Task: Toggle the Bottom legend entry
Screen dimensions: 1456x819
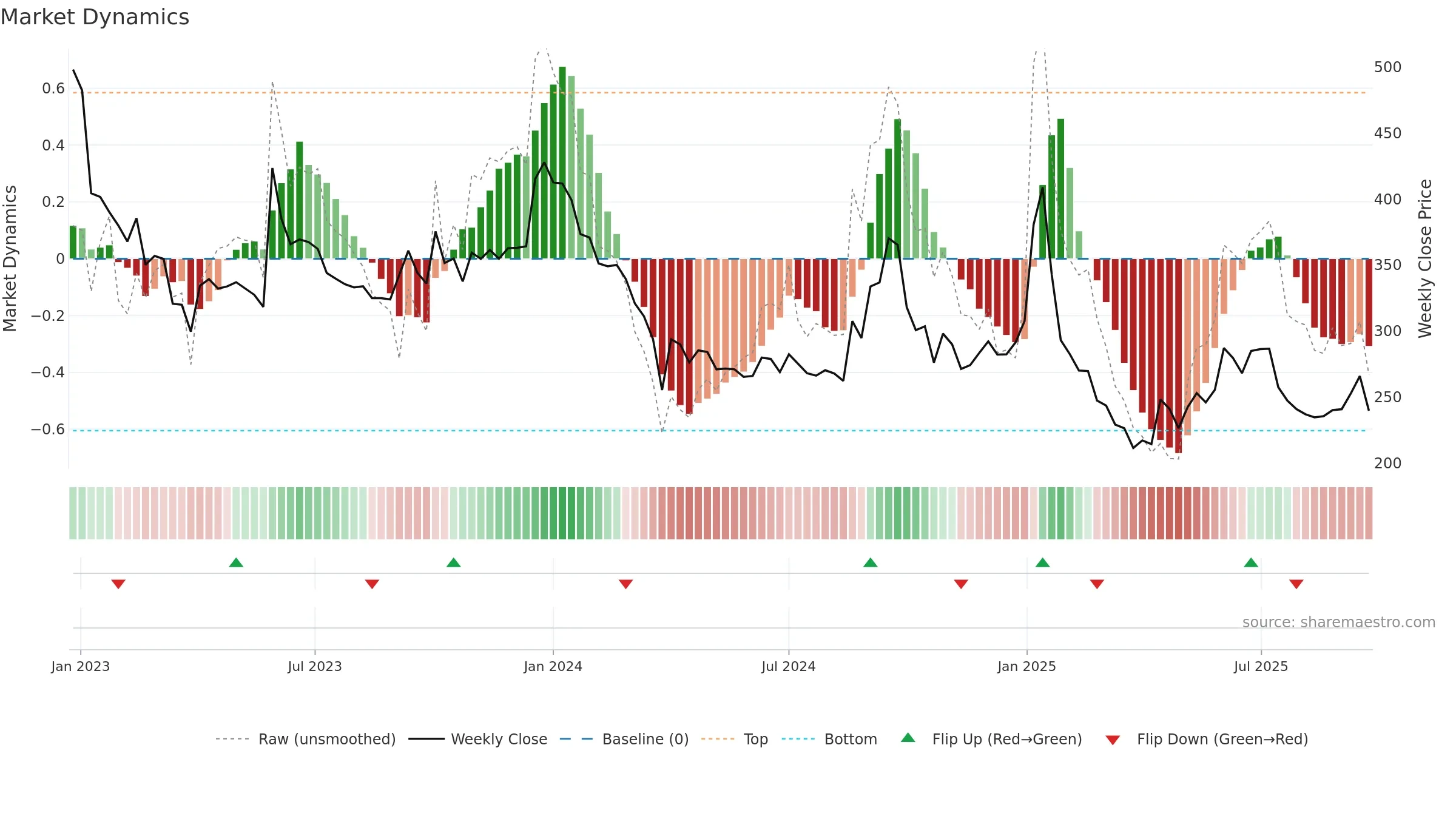Action: 829,739
